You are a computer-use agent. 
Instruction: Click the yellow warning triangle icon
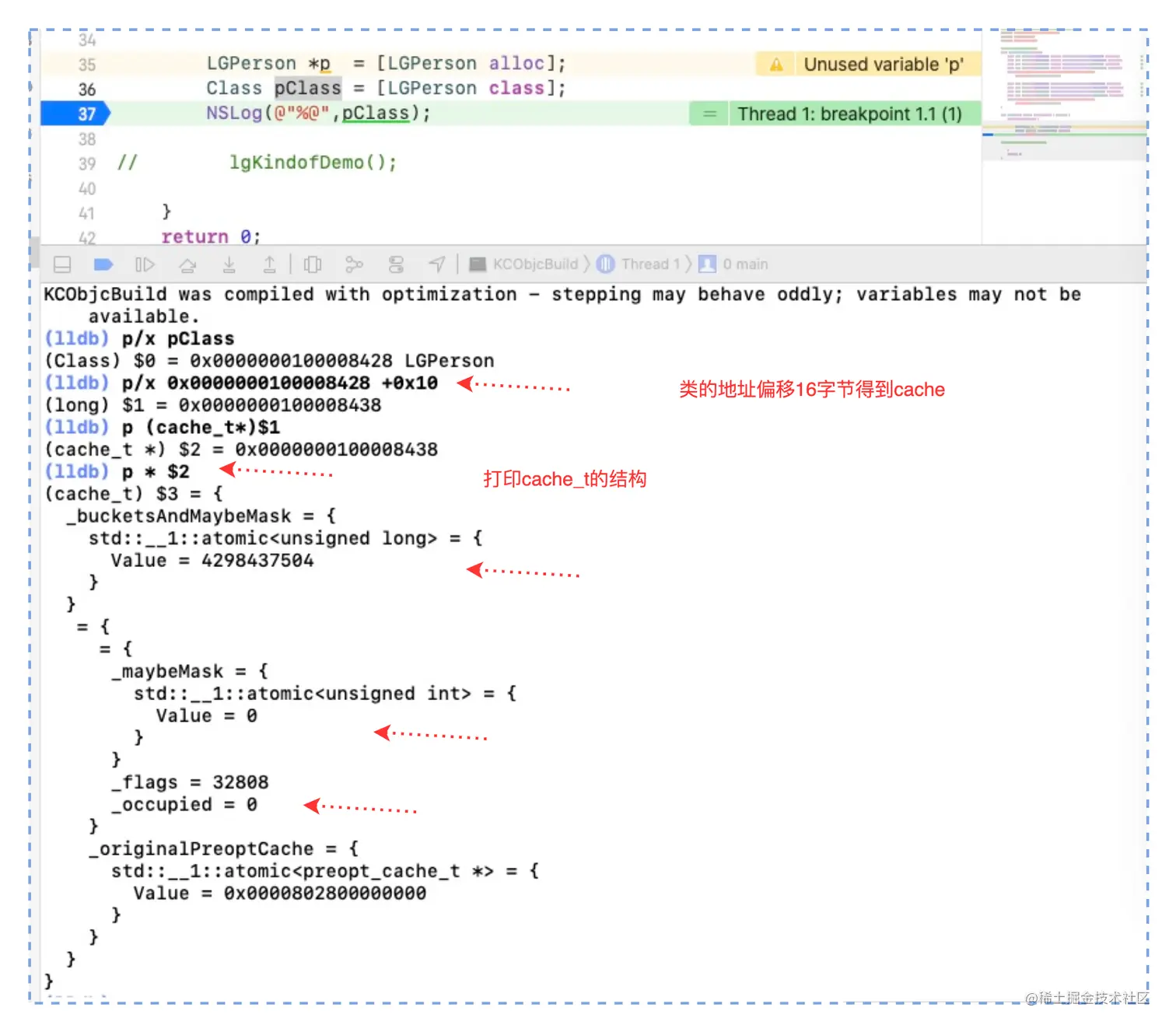coord(776,65)
